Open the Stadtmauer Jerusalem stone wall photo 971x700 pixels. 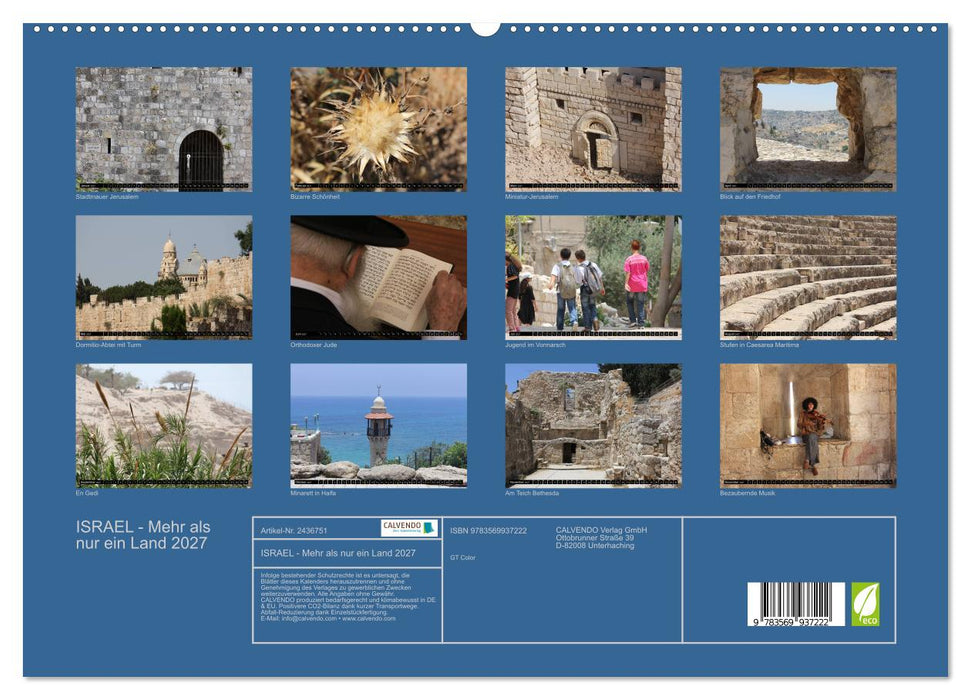click(x=163, y=129)
